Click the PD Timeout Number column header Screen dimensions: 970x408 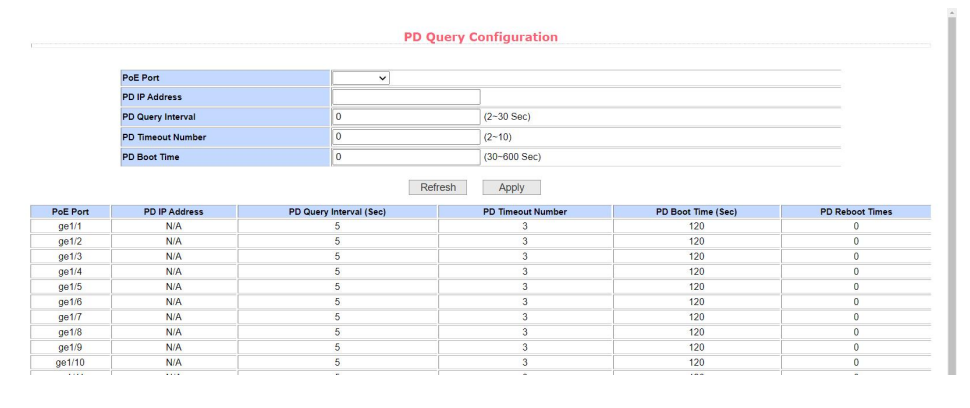click(x=525, y=211)
